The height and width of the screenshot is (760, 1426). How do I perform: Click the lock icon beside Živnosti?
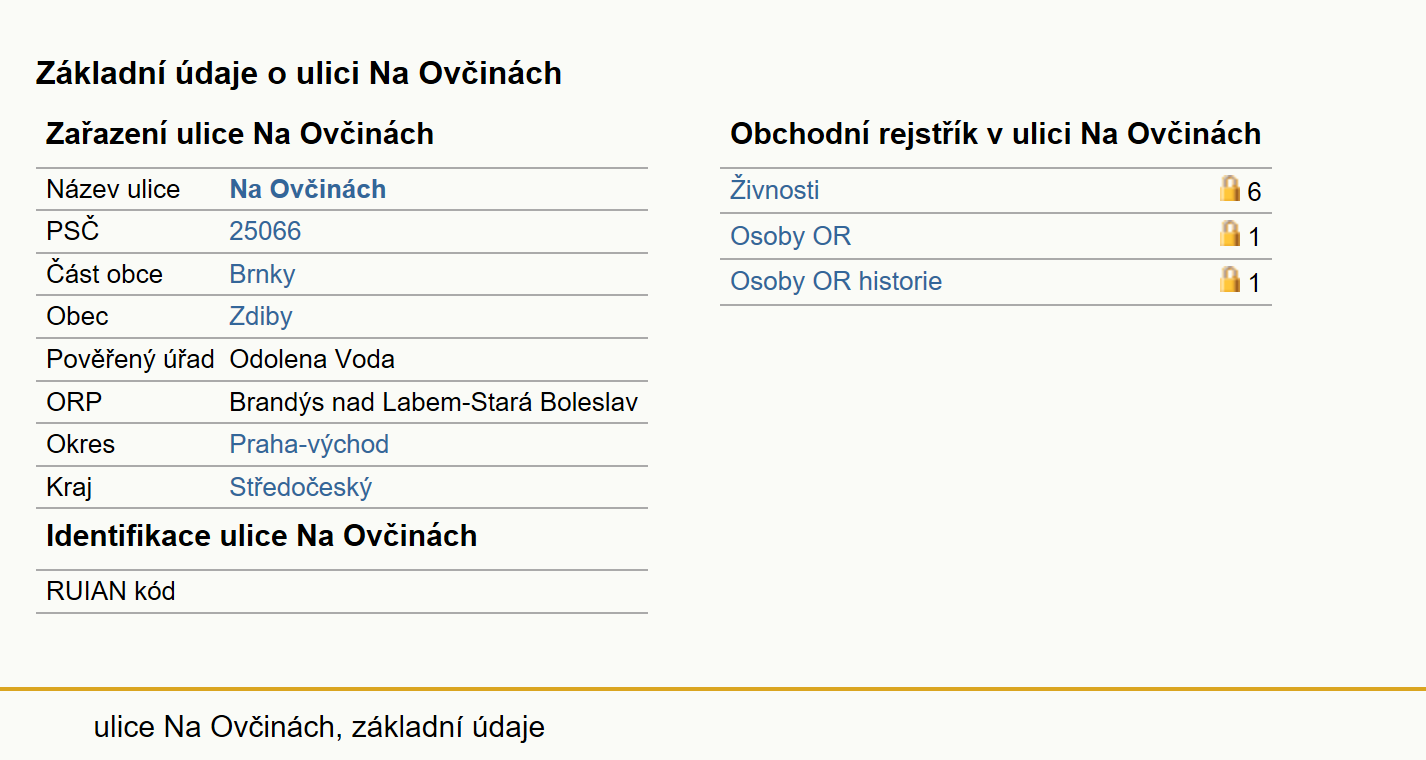[x=1230, y=188]
